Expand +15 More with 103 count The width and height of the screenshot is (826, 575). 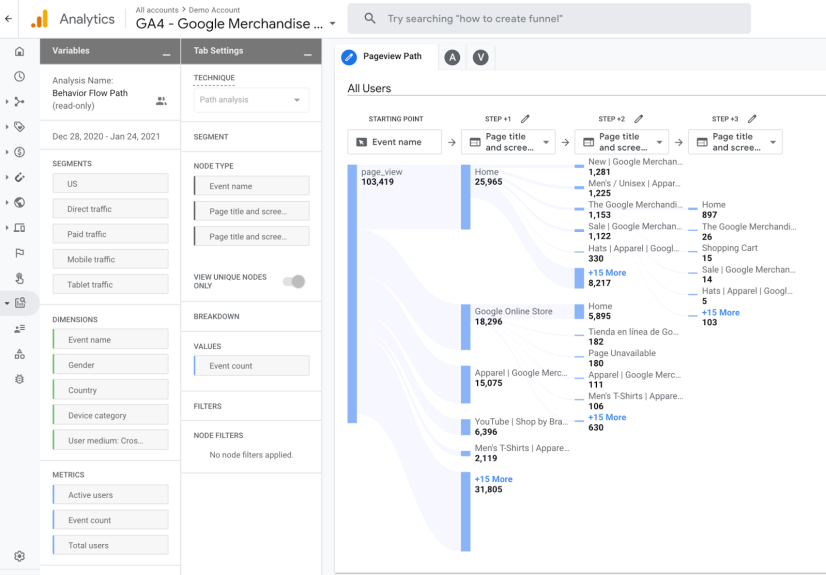click(721, 313)
